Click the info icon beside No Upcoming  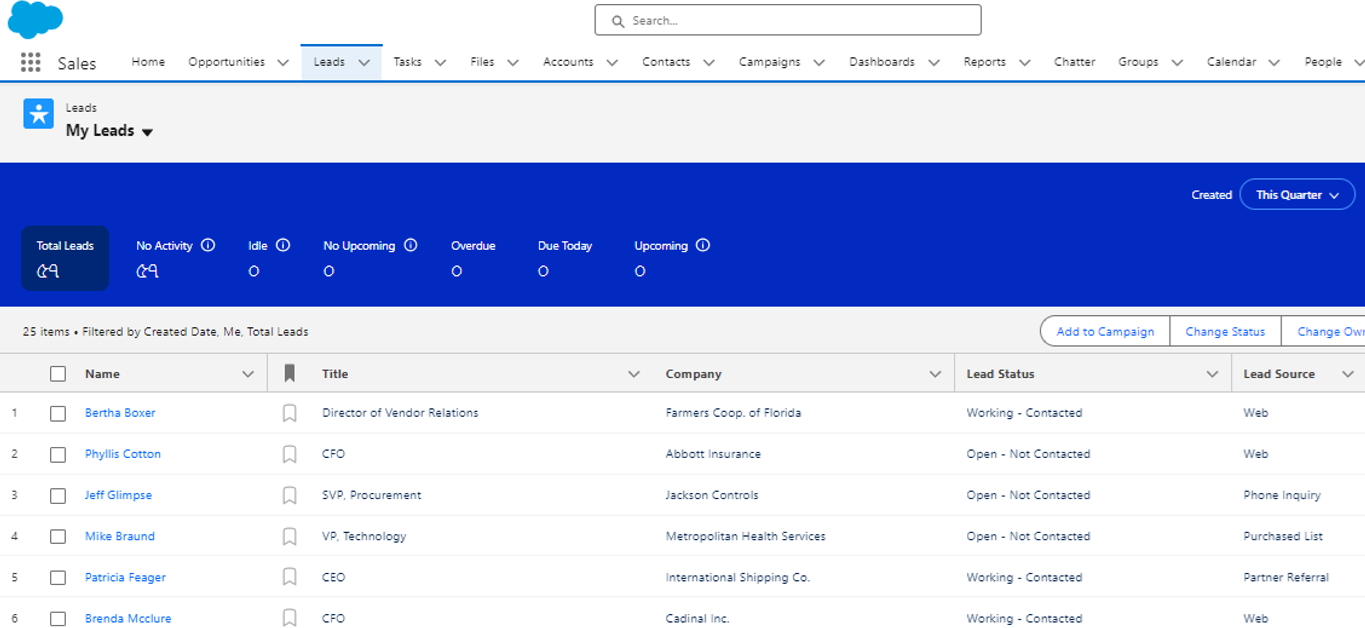coord(410,245)
